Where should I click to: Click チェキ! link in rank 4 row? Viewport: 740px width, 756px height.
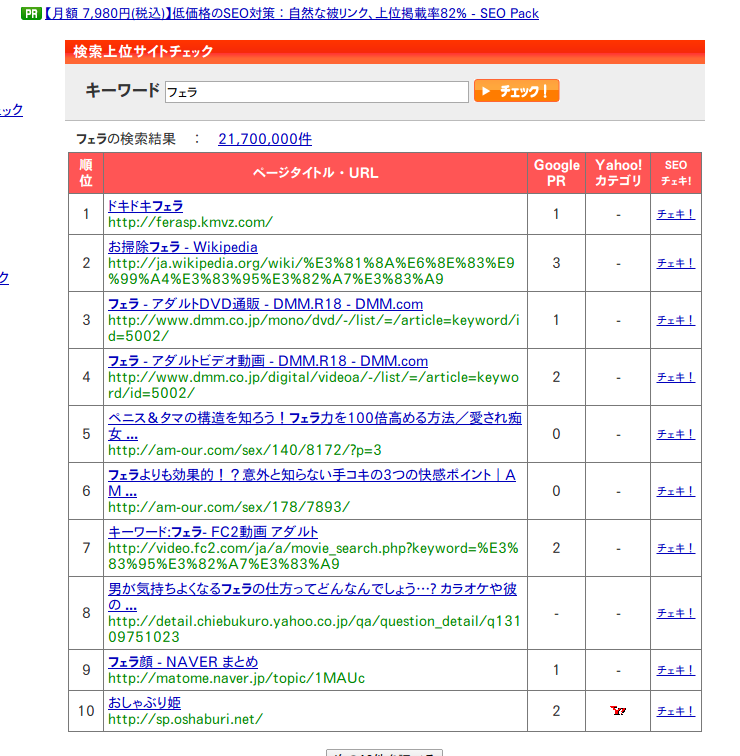tap(675, 377)
